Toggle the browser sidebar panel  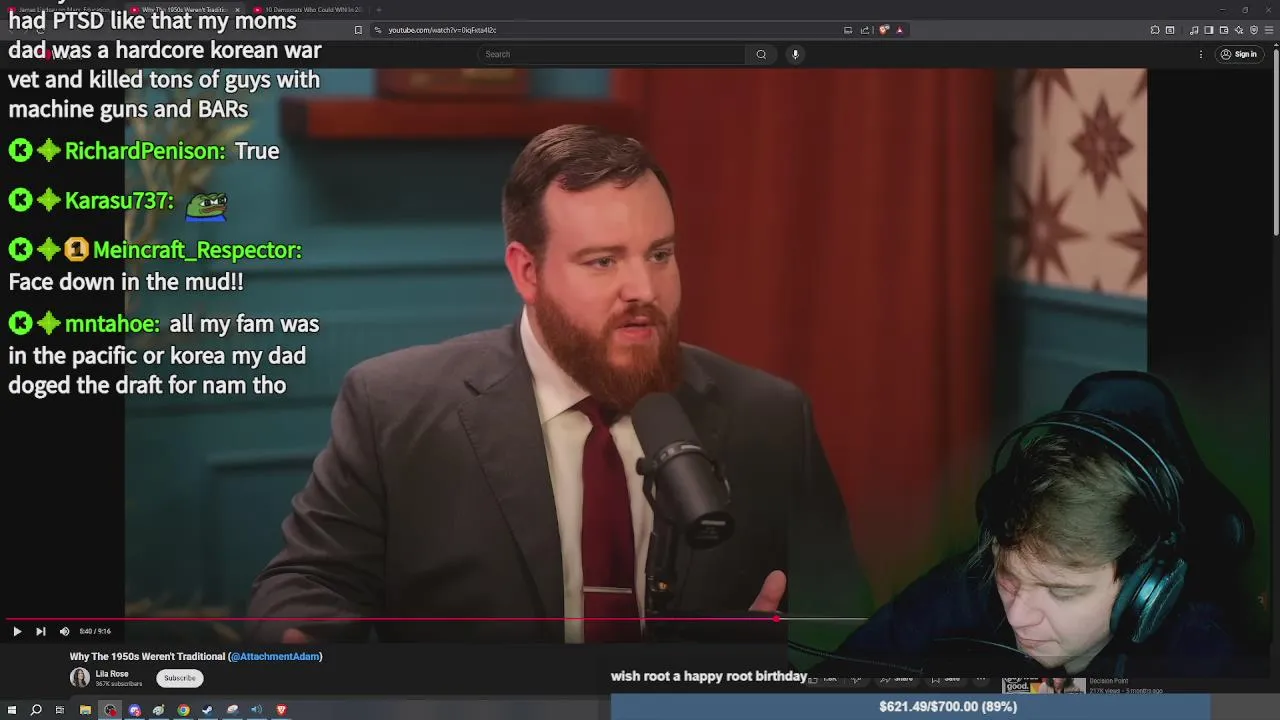pyautogui.click(x=1209, y=30)
